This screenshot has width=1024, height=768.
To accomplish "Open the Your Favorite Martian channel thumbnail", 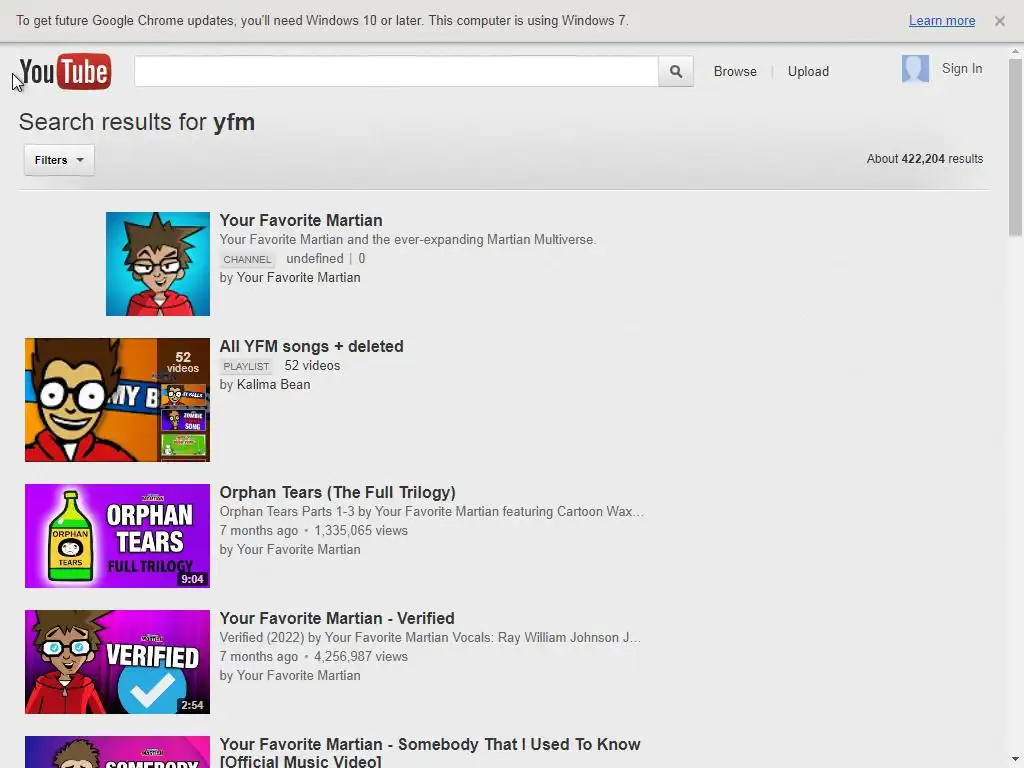I will (x=158, y=264).
